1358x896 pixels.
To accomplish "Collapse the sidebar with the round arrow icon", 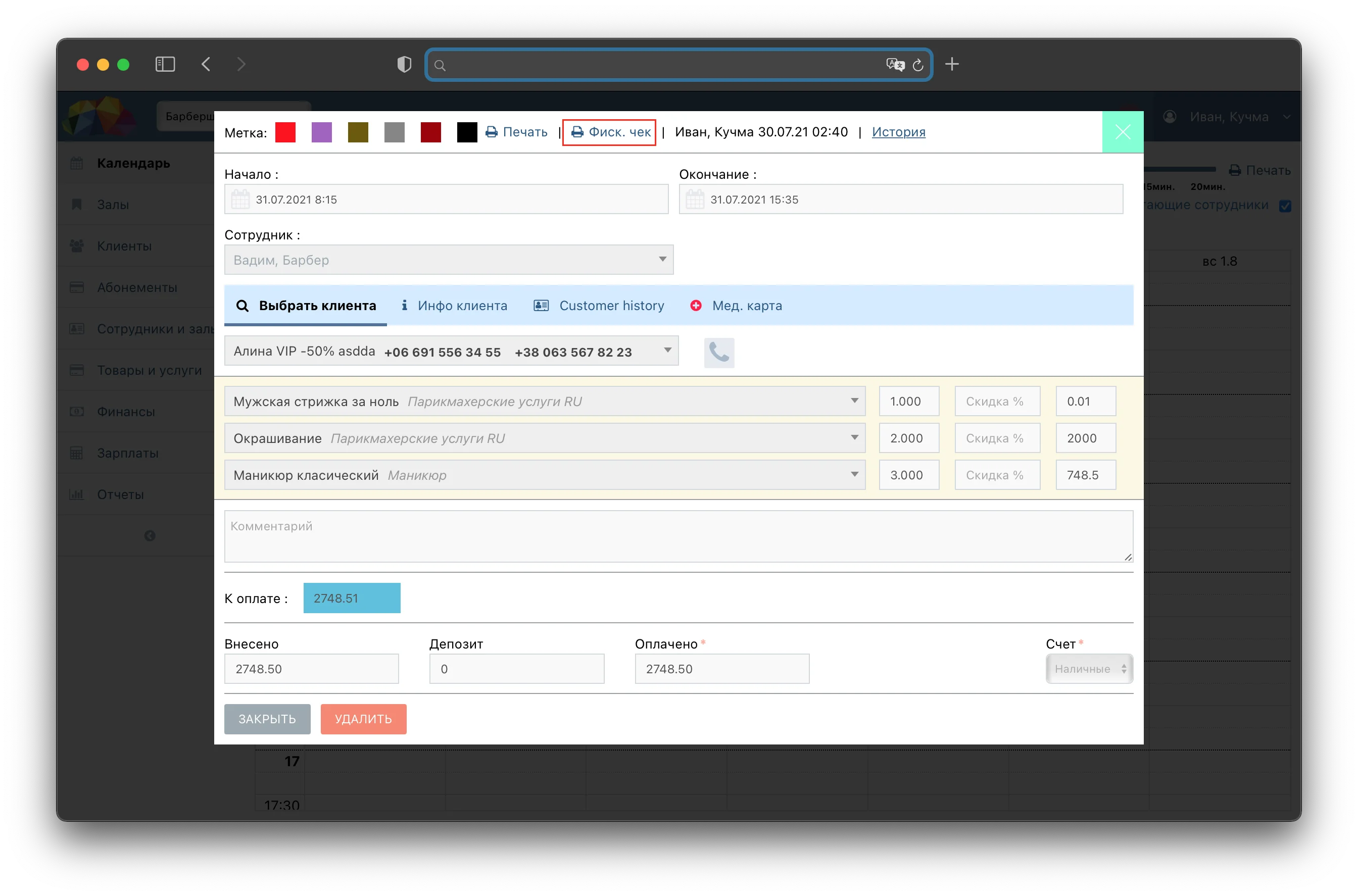I will point(150,536).
